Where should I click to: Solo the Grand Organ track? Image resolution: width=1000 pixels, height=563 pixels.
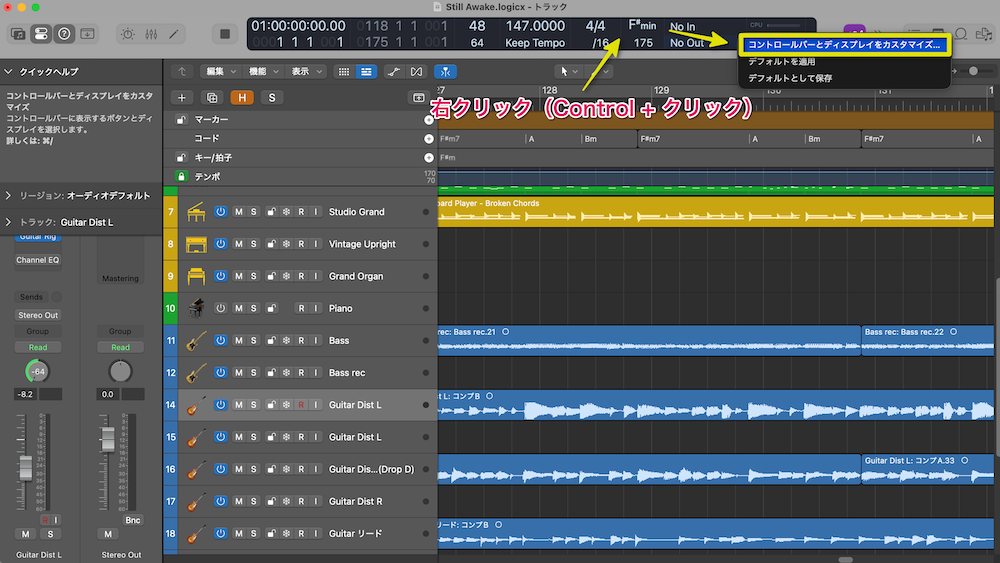pos(254,276)
